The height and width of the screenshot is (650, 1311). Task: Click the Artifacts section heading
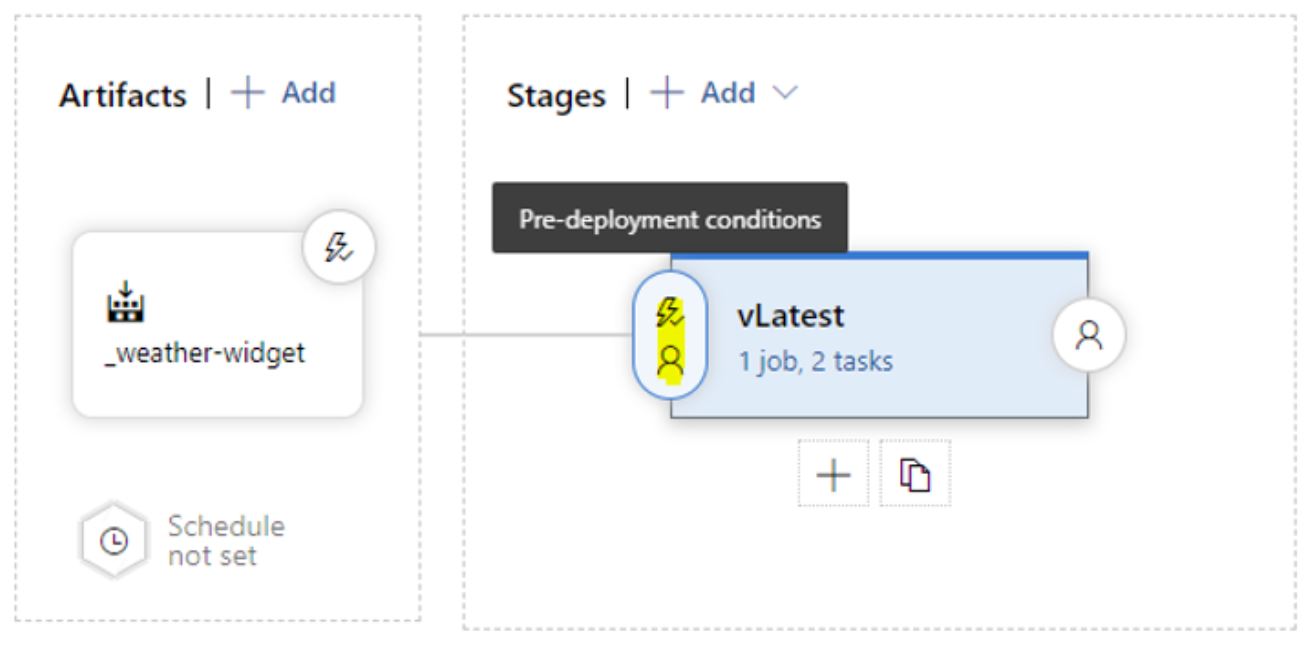[122, 95]
